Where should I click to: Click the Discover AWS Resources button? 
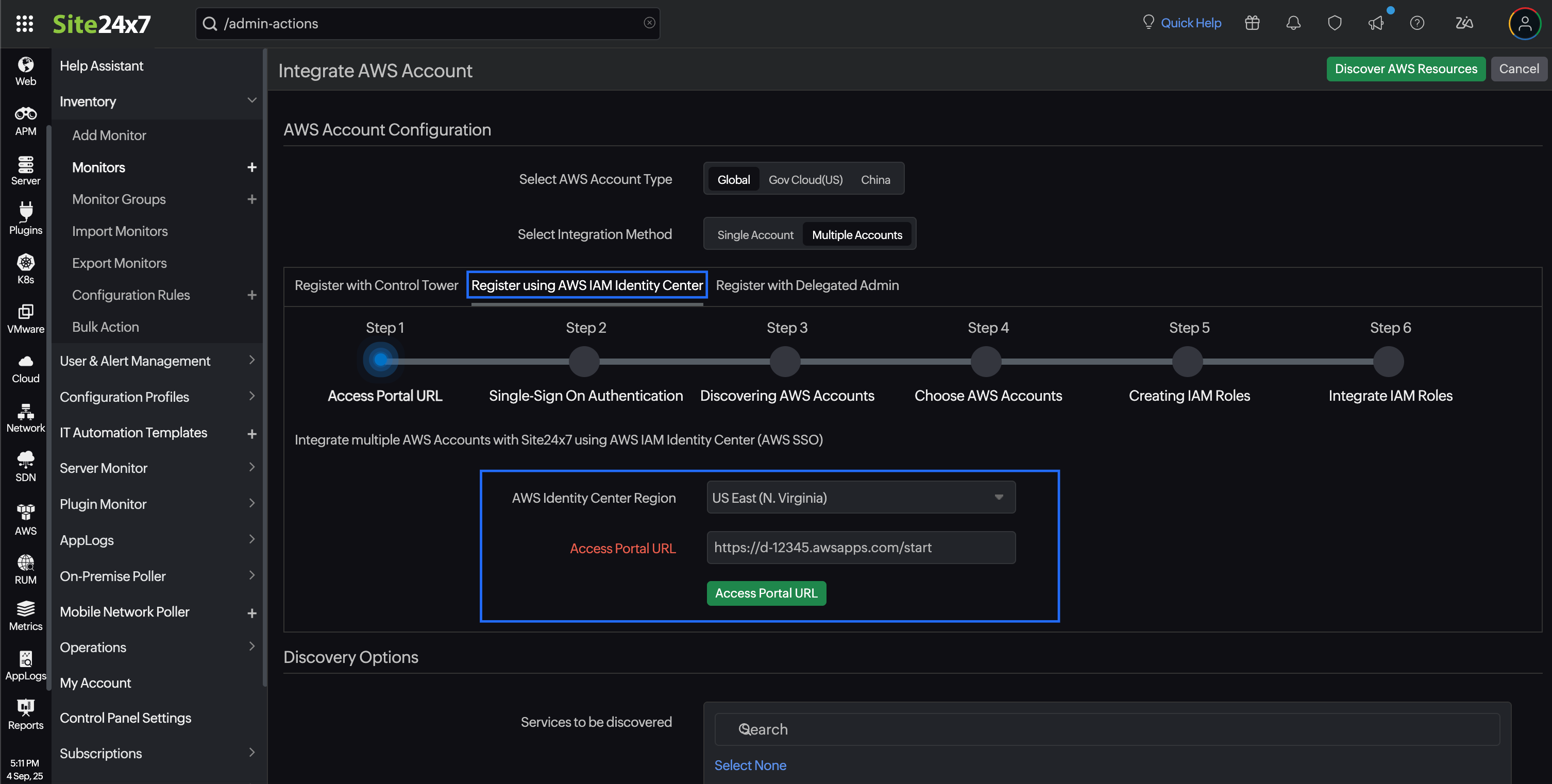[1406, 69]
